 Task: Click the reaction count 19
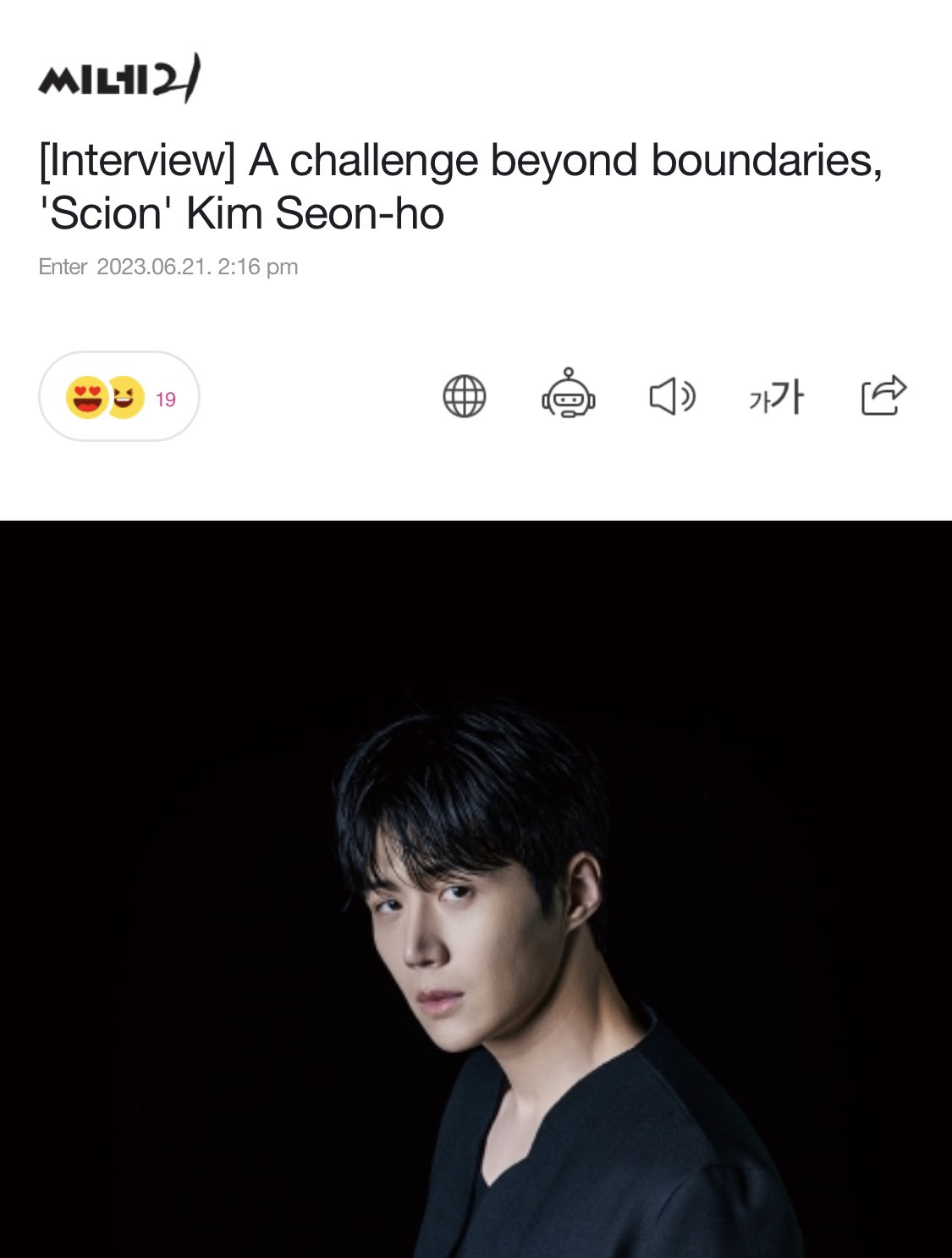coord(166,399)
